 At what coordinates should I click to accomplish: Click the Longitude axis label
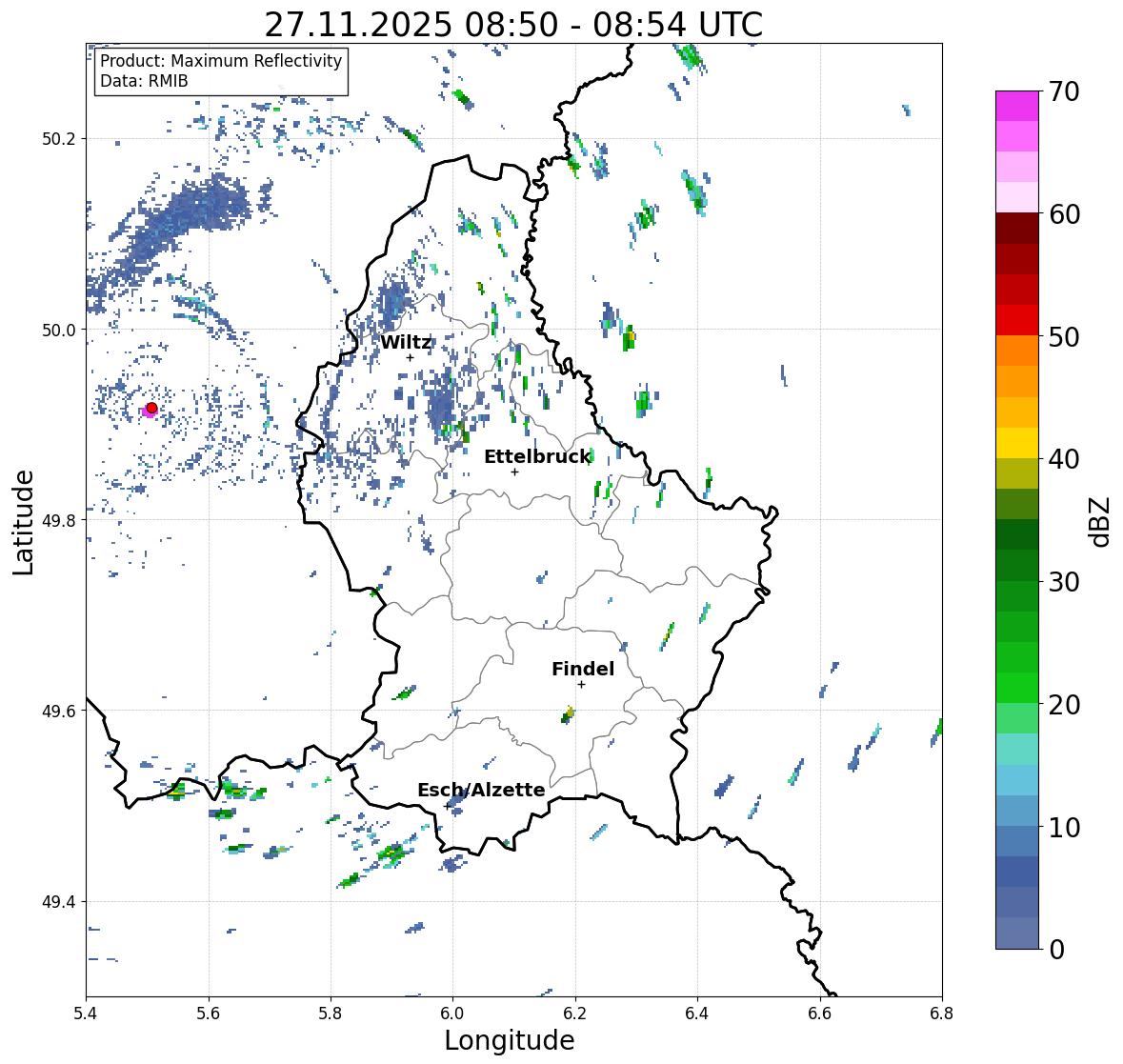(510, 1040)
